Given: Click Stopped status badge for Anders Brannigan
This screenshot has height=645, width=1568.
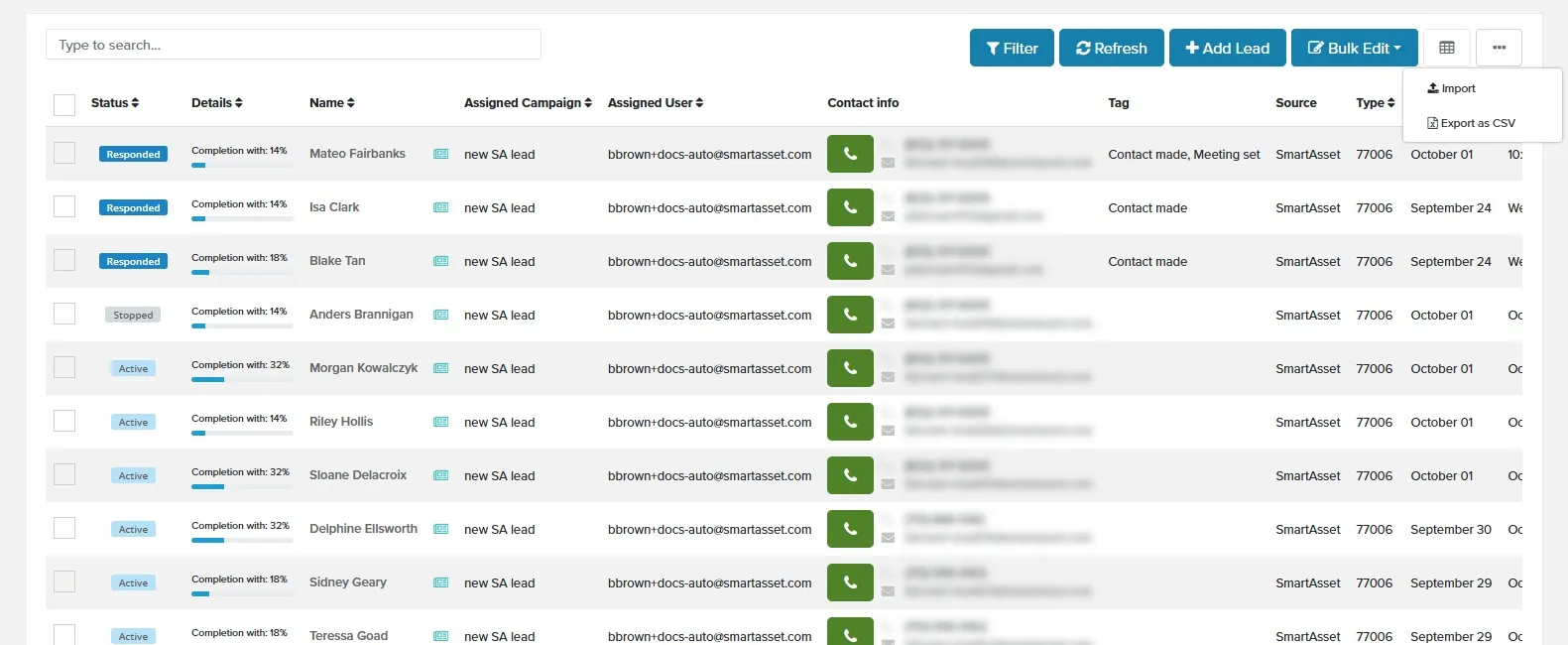Looking at the screenshot, I should click(x=133, y=315).
